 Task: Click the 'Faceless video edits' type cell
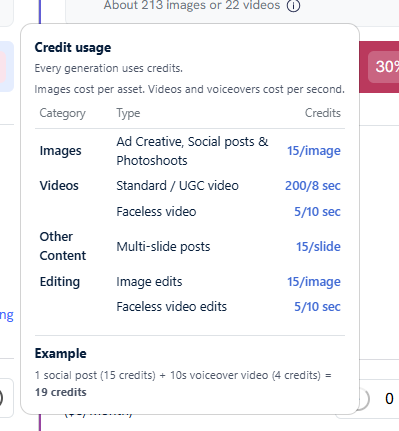click(171, 307)
